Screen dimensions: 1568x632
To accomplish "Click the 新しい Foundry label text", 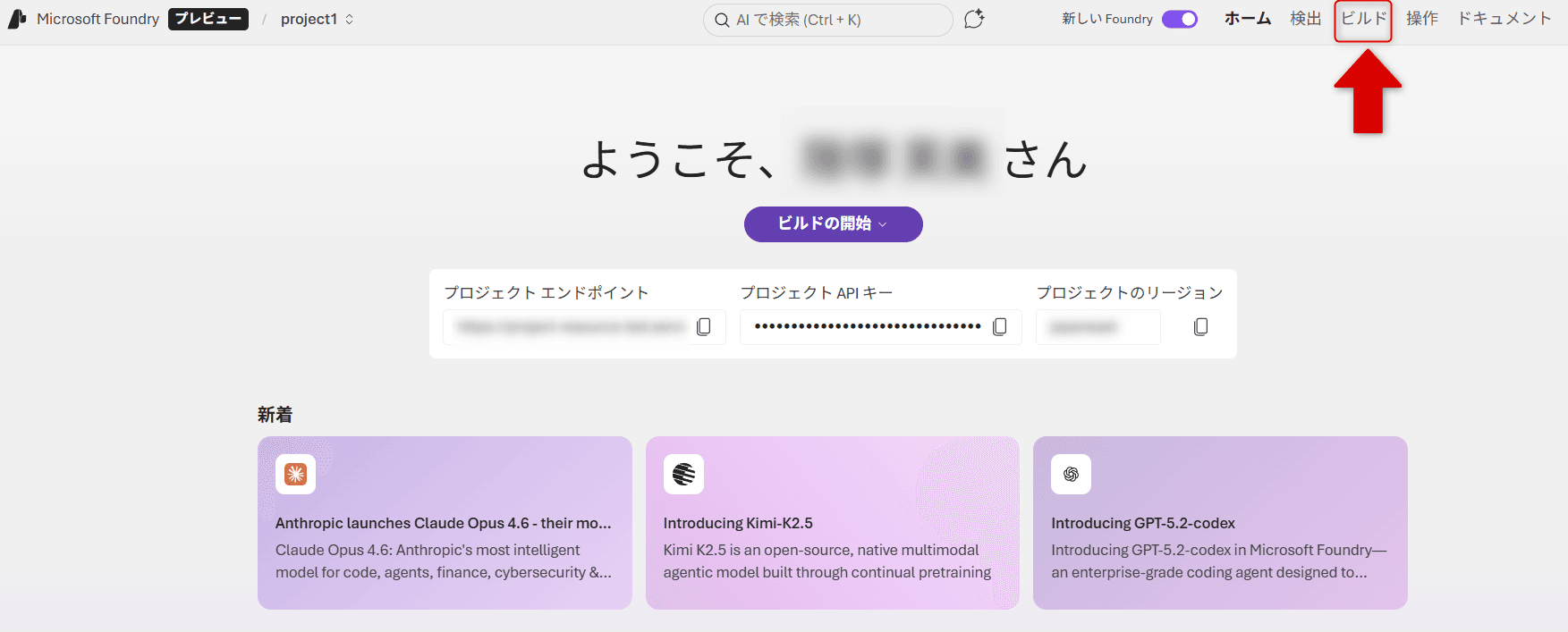I will pyautogui.click(x=1107, y=19).
